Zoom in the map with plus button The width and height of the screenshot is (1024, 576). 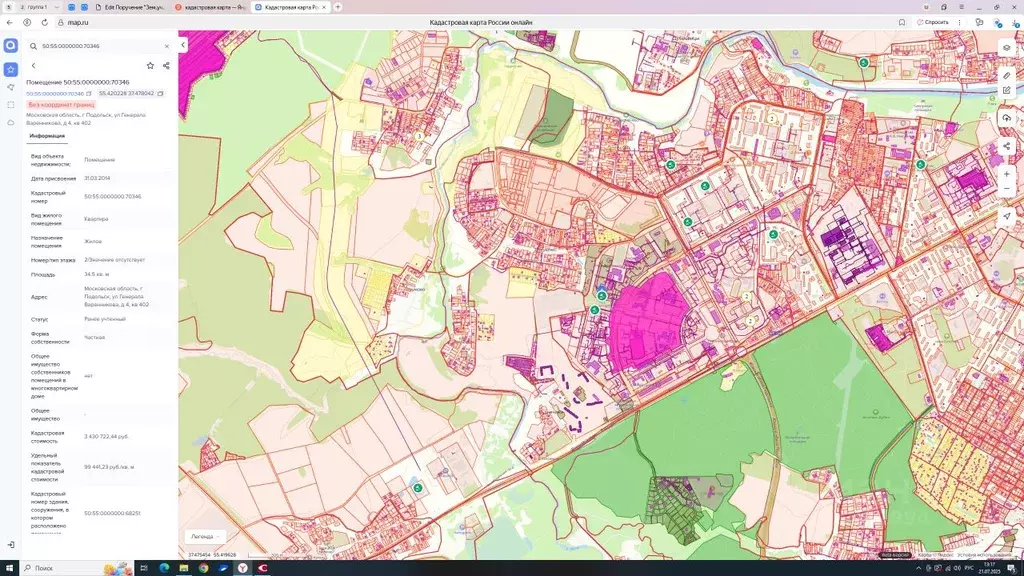pos(1006,173)
